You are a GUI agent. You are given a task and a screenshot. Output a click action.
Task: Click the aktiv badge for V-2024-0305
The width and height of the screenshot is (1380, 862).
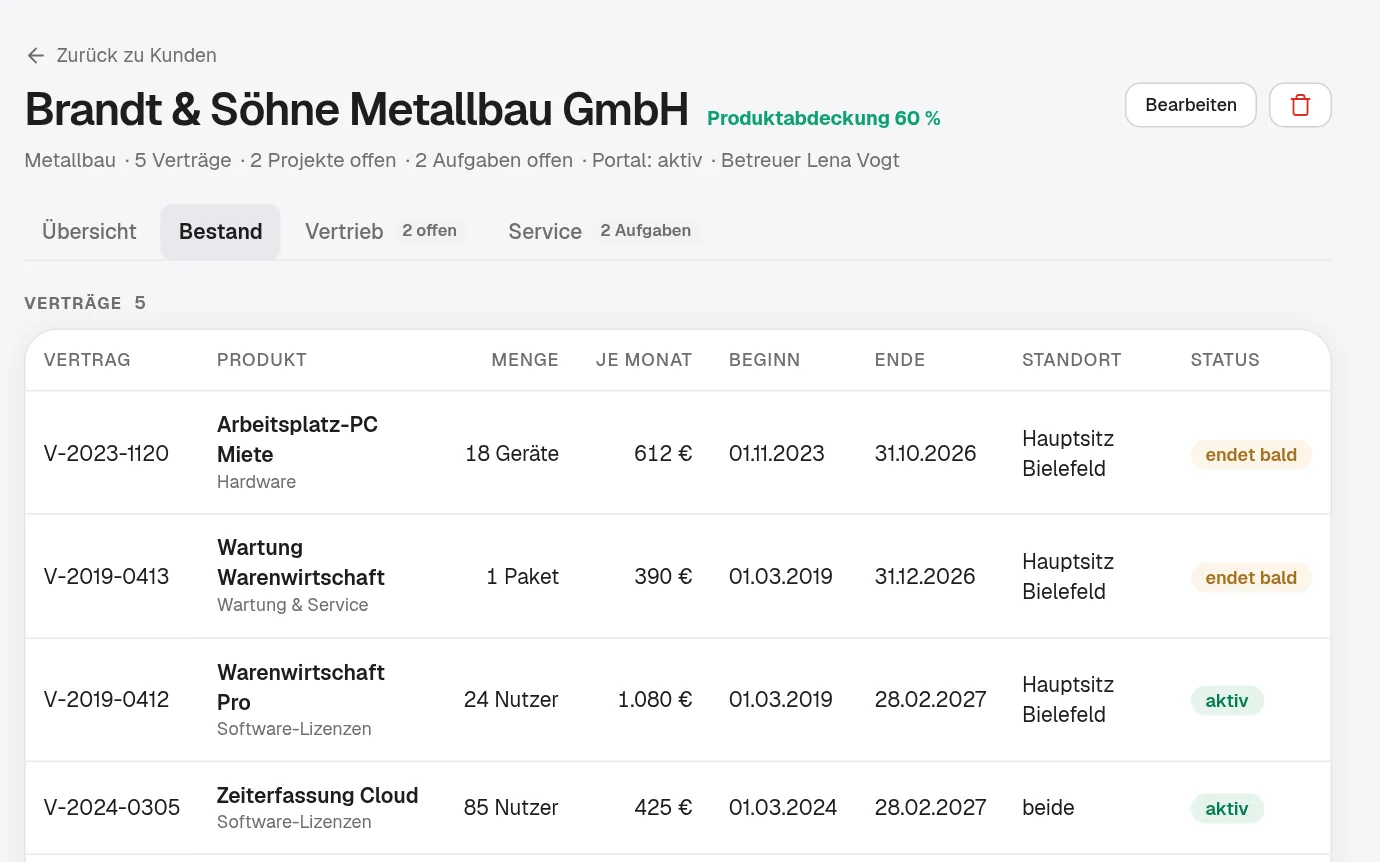[1227, 808]
